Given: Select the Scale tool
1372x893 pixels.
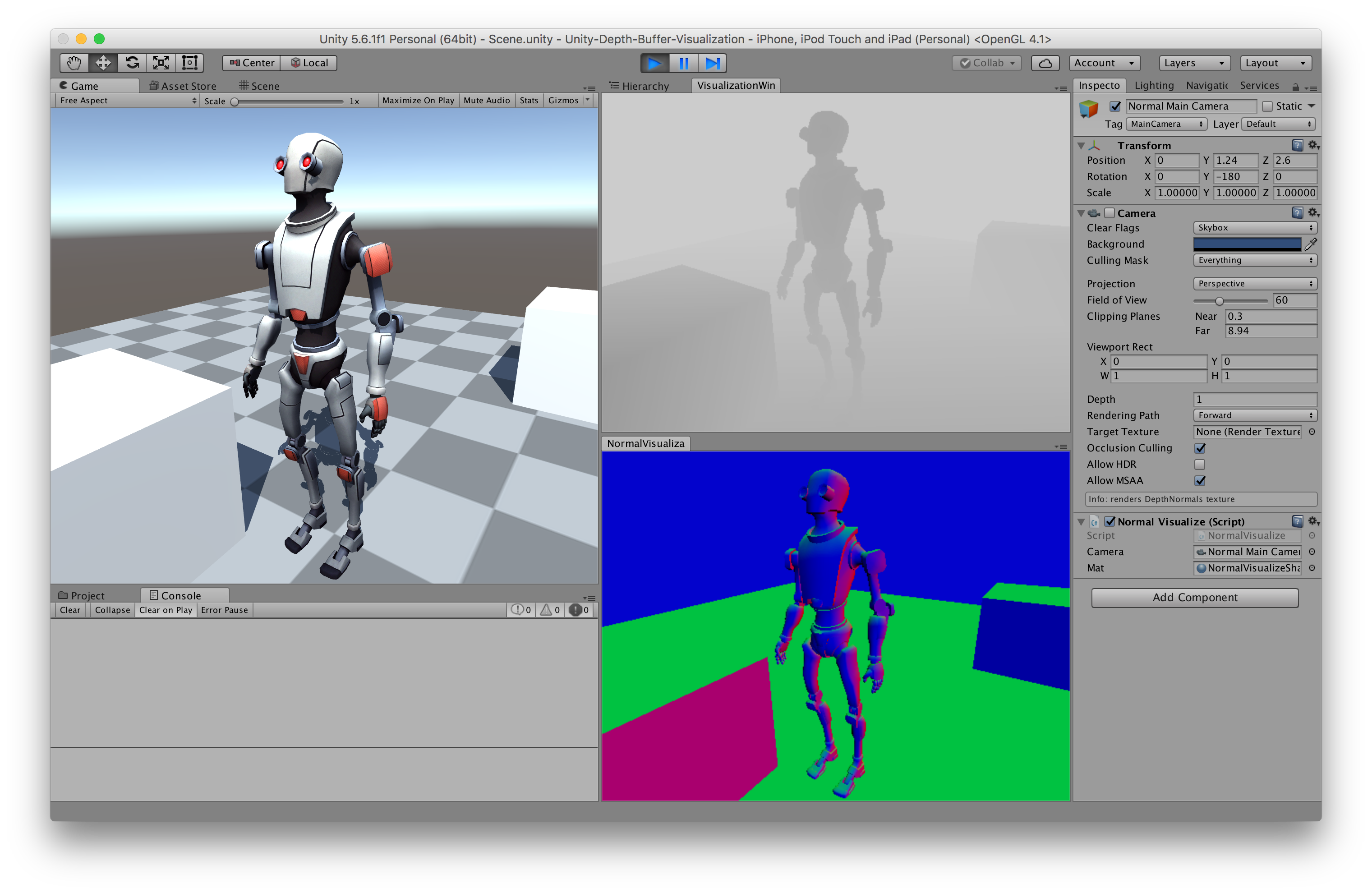Looking at the screenshot, I should 161,63.
